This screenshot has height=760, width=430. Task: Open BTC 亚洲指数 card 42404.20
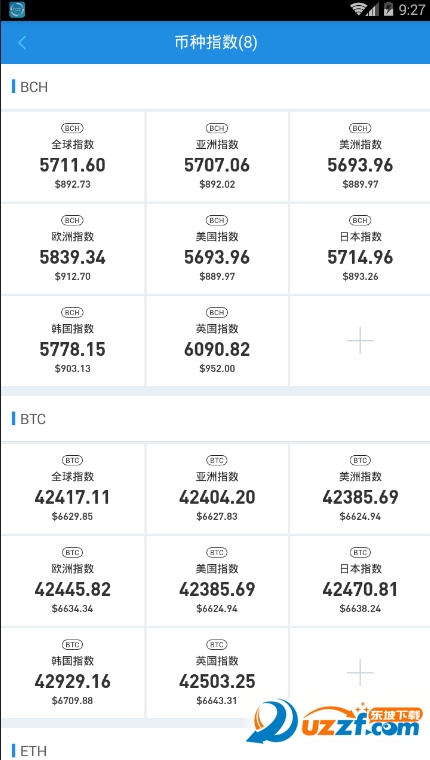[x=217, y=489]
